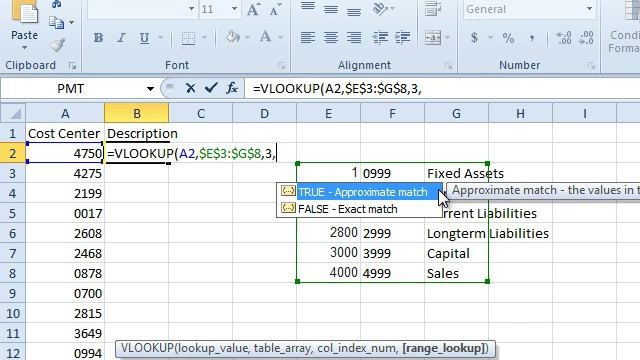This screenshot has height=360, width=640.
Task: Toggle Bold formatting
Action: [98, 38]
